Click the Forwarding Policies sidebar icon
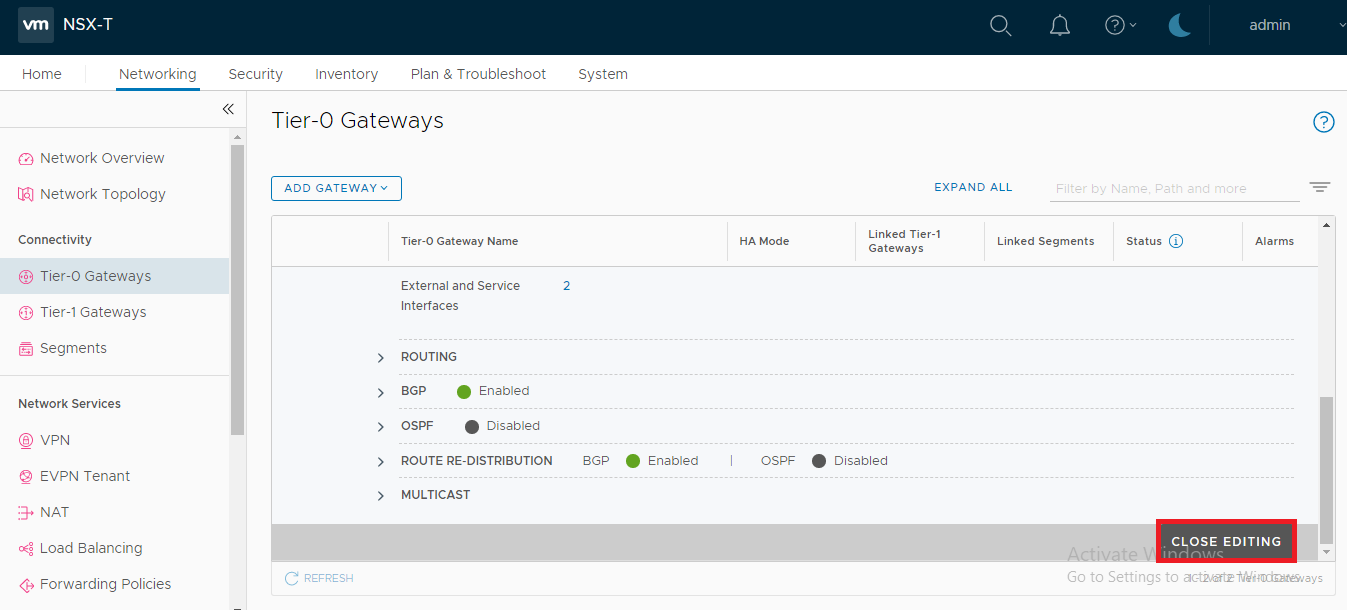This screenshot has height=610, width=1347. pyautogui.click(x=26, y=584)
